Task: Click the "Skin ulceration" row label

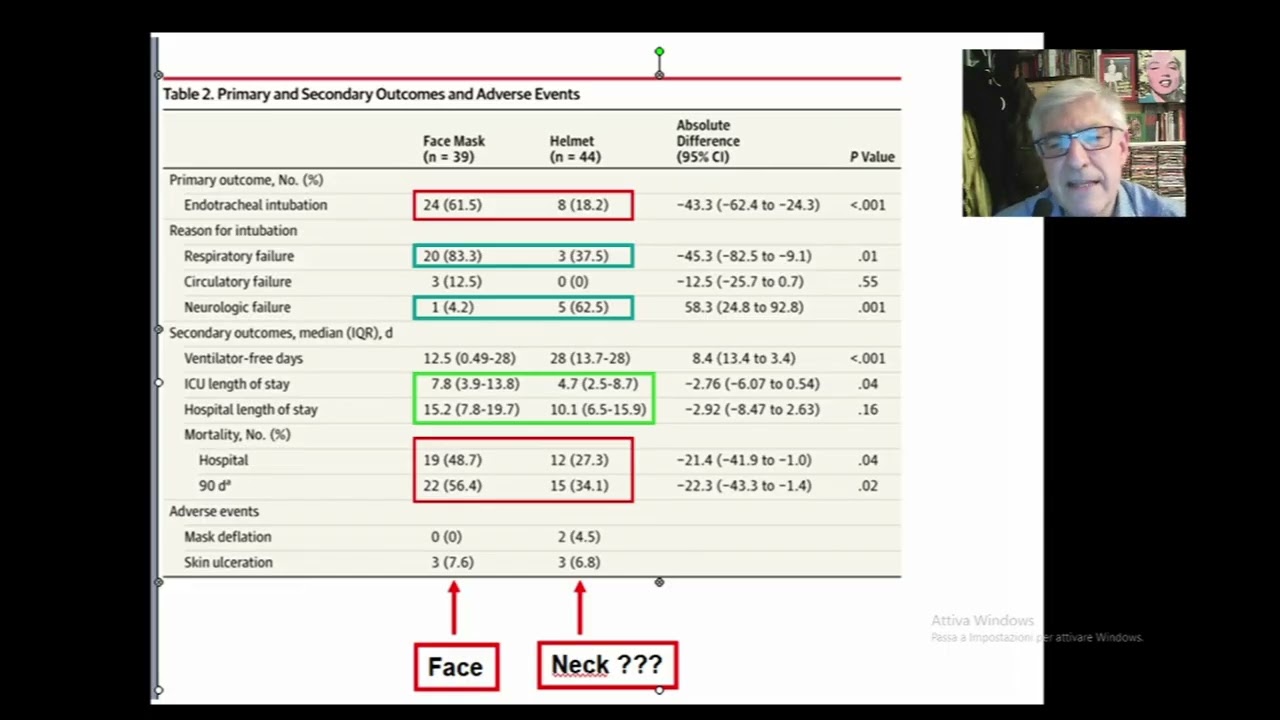Action: coord(228,562)
